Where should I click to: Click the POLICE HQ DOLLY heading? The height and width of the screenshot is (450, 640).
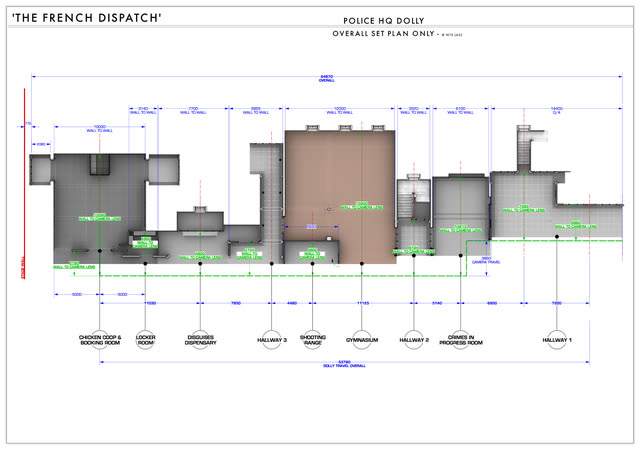coord(384,21)
